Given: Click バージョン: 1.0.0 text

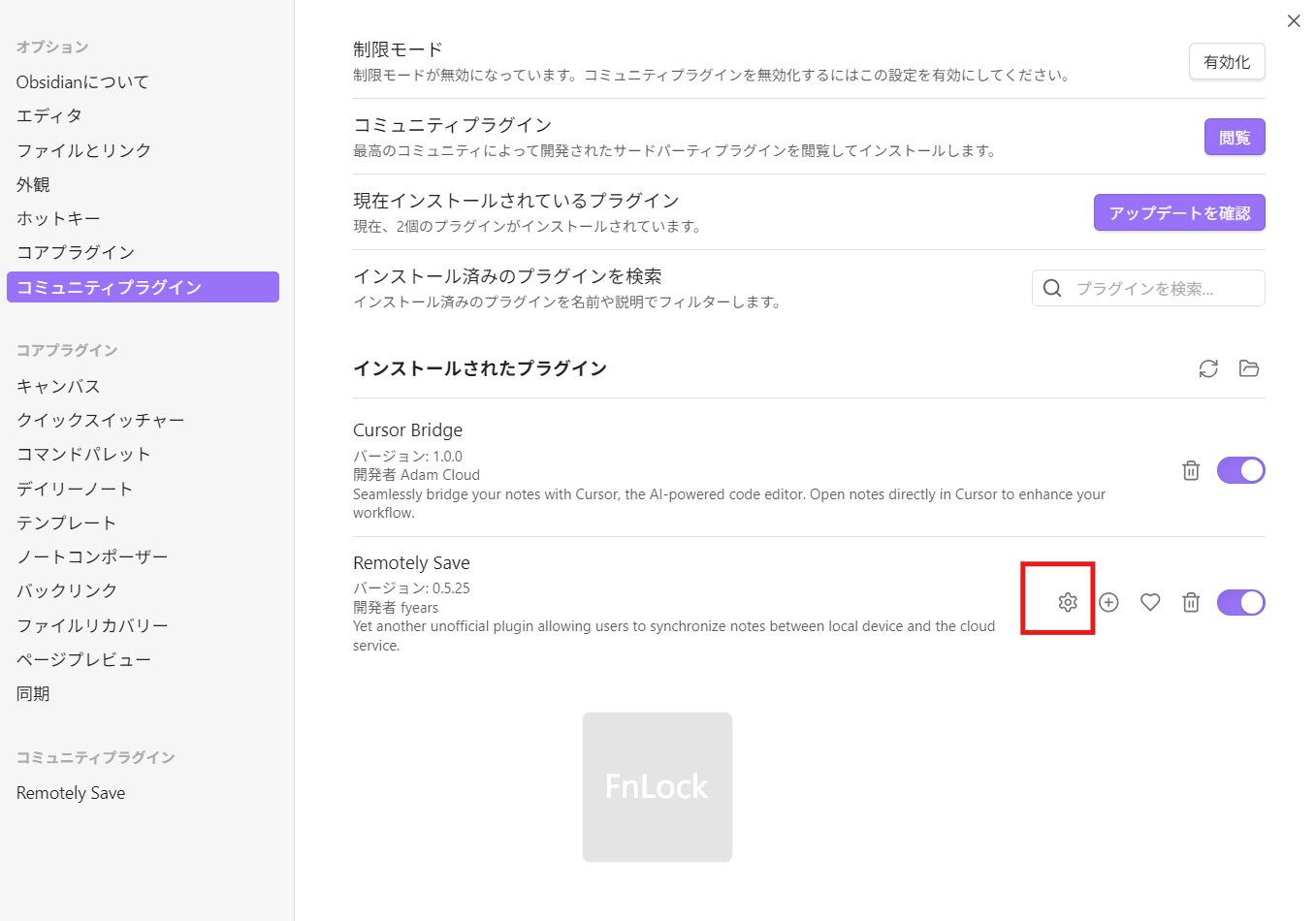Looking at the screenshot, I should (407, 456).
